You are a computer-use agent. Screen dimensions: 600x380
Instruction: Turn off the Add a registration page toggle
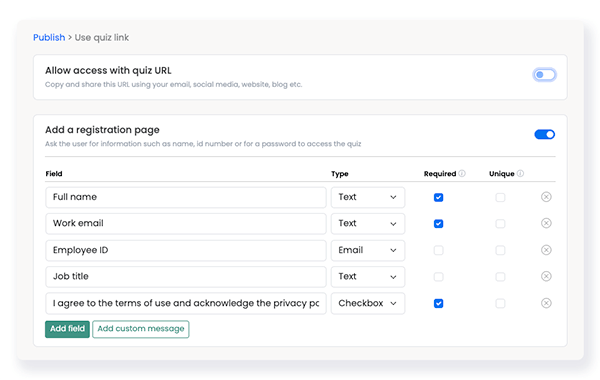(x=545, y=134)
